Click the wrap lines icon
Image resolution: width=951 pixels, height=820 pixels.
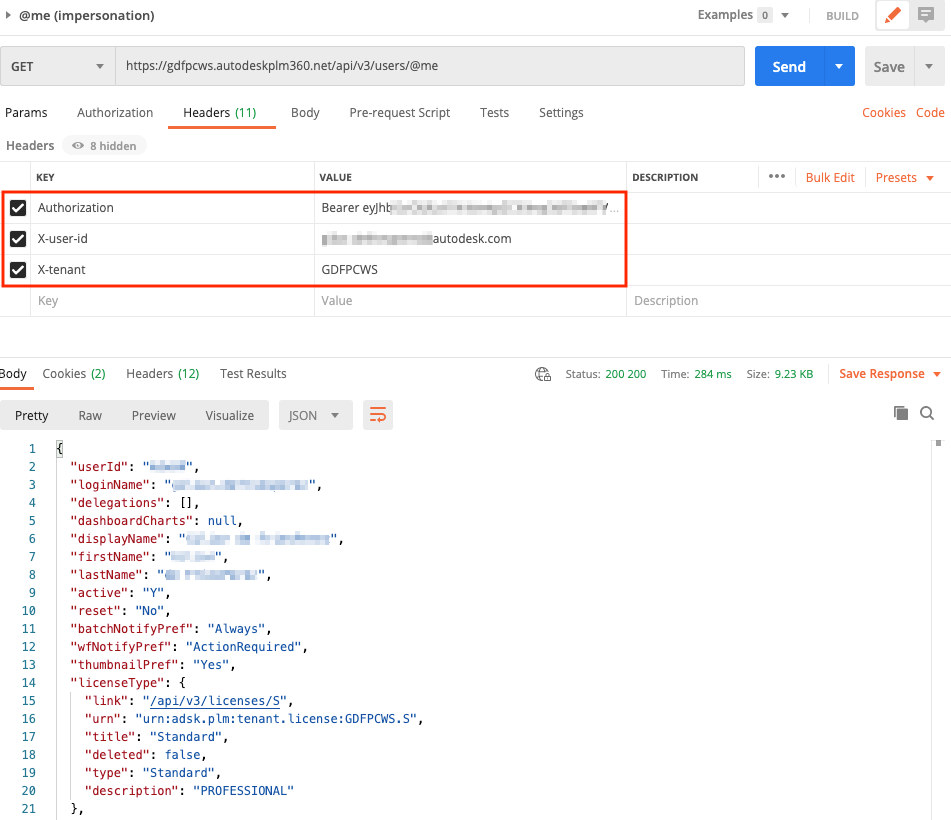(376, 415)
